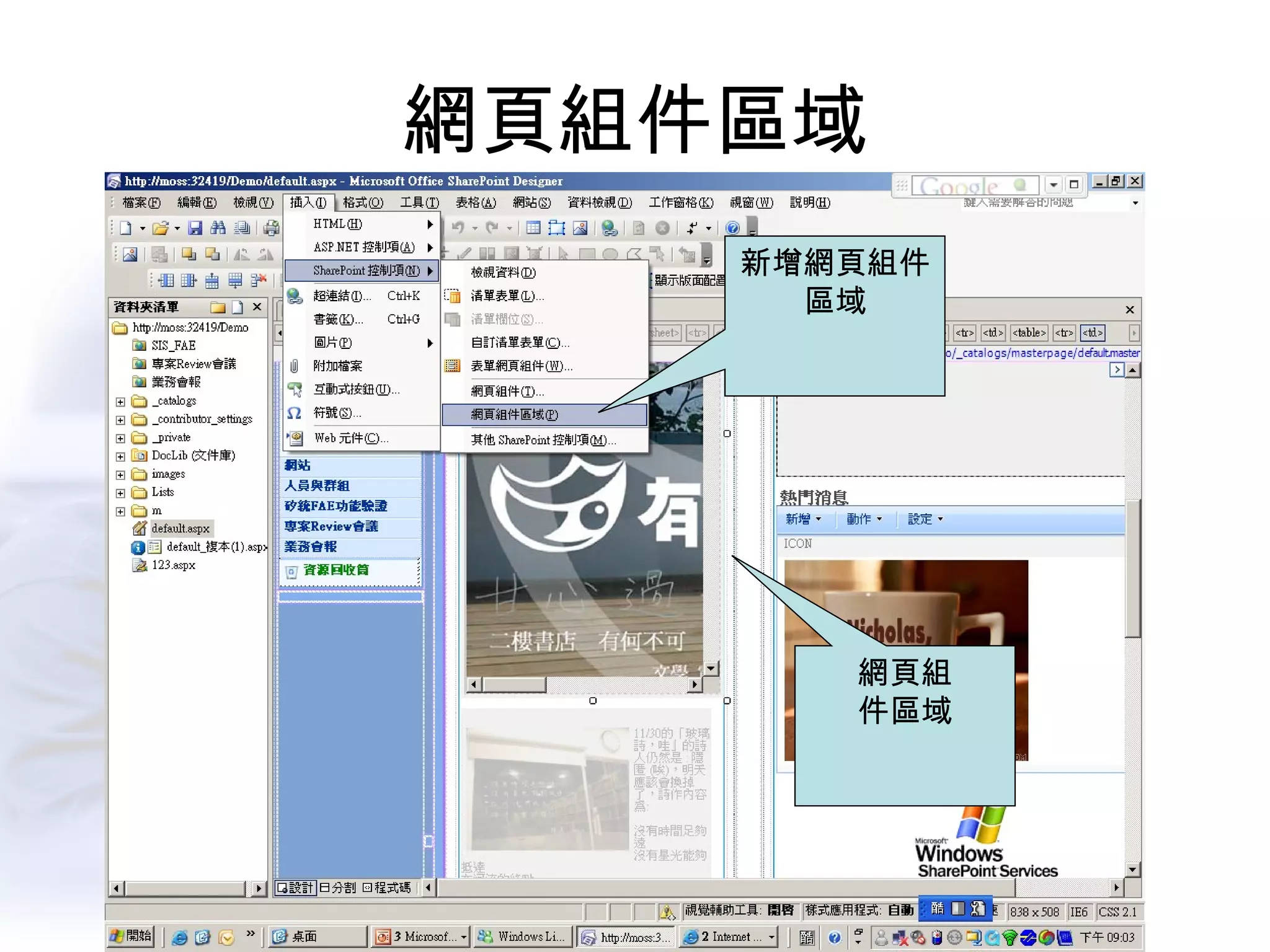Expand the DocLib folder
Screen dimensions: 1270x952
point(120,457)
